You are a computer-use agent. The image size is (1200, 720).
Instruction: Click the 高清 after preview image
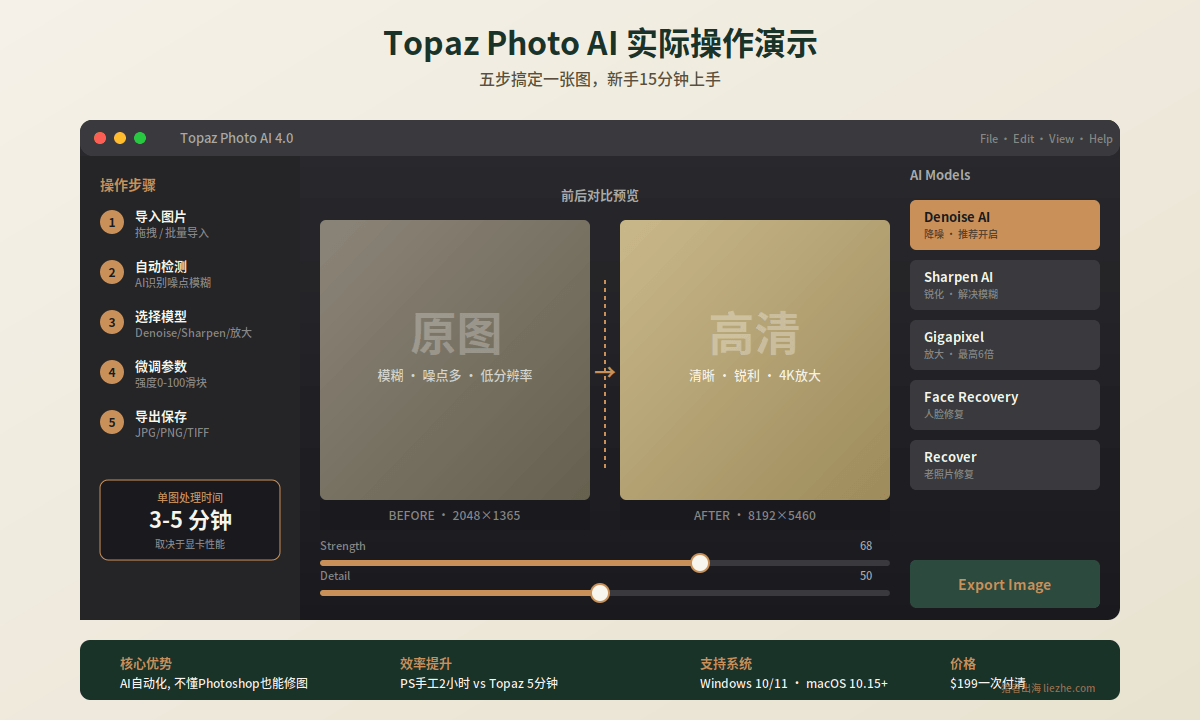pyautogui.click(x=755, y=360)
